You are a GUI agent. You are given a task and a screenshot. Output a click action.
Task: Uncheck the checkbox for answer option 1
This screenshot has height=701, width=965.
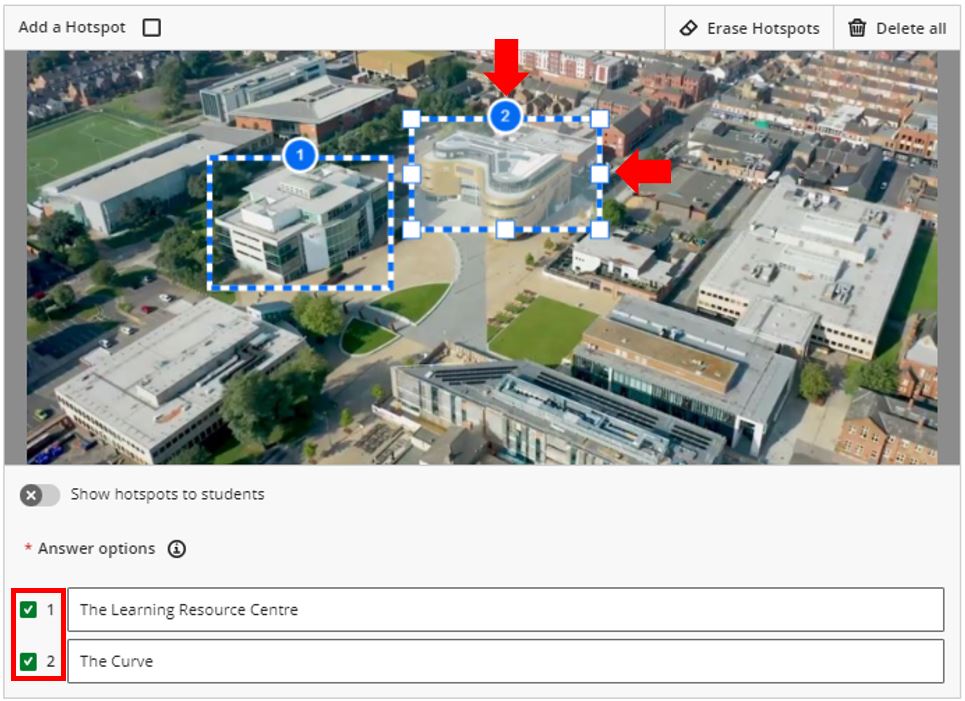28,609
